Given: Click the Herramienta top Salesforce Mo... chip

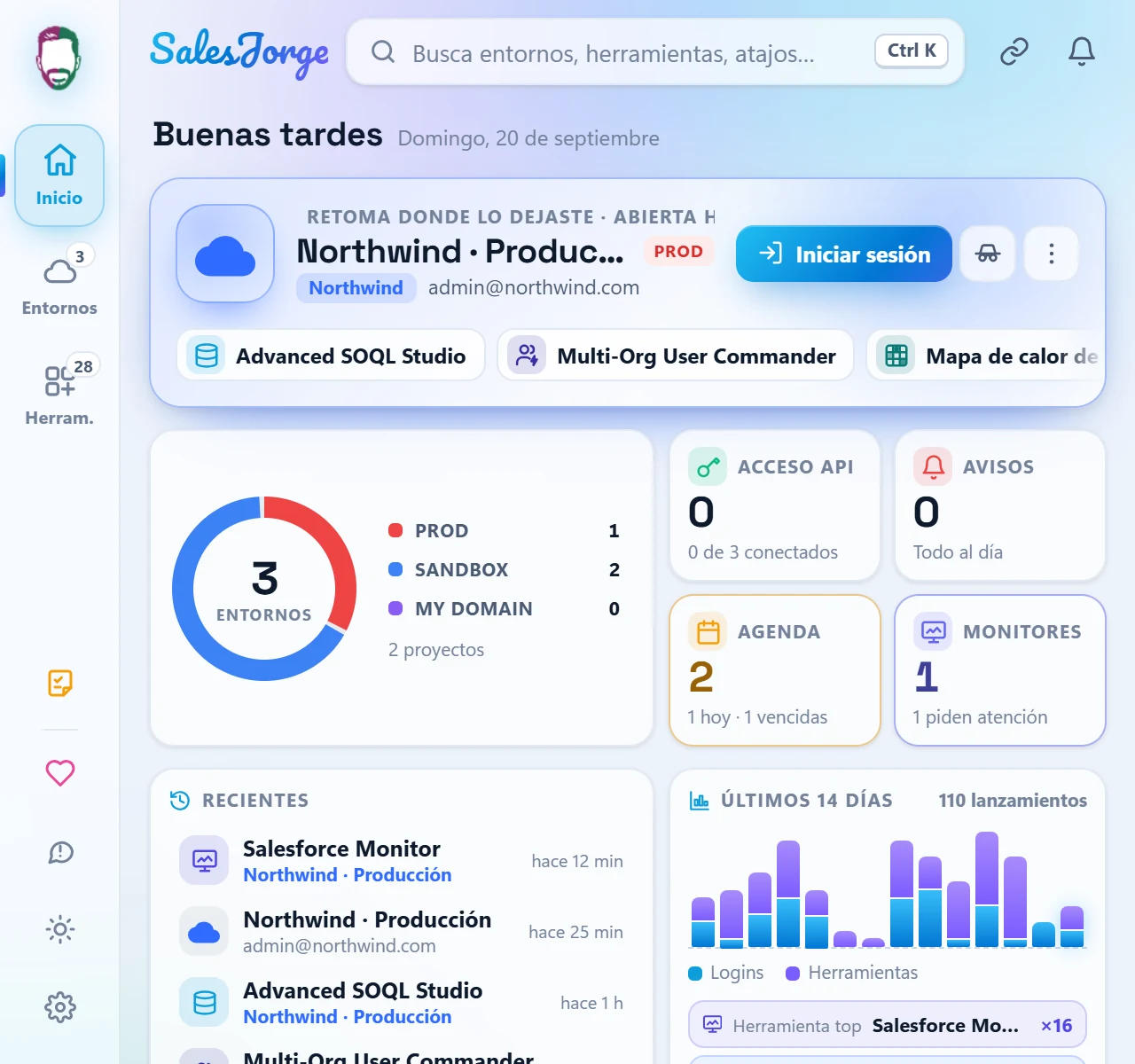Looking at the screenshot, I should (x=888, y=1025).
